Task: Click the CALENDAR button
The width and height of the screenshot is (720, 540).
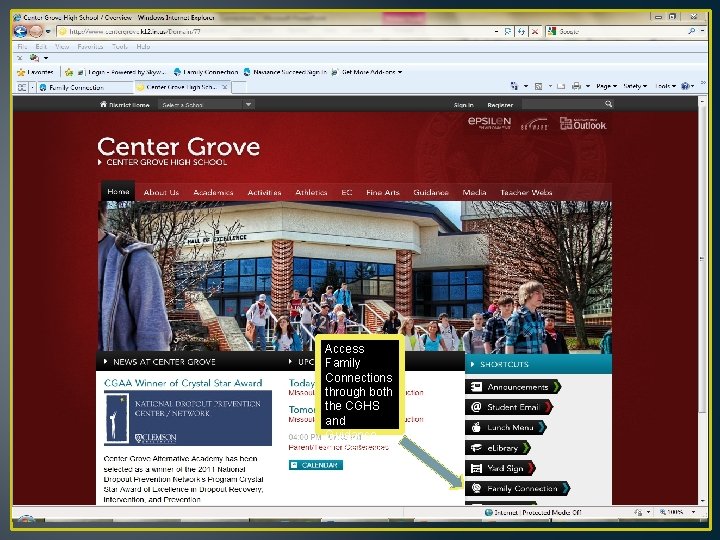Action: (316, 465)
